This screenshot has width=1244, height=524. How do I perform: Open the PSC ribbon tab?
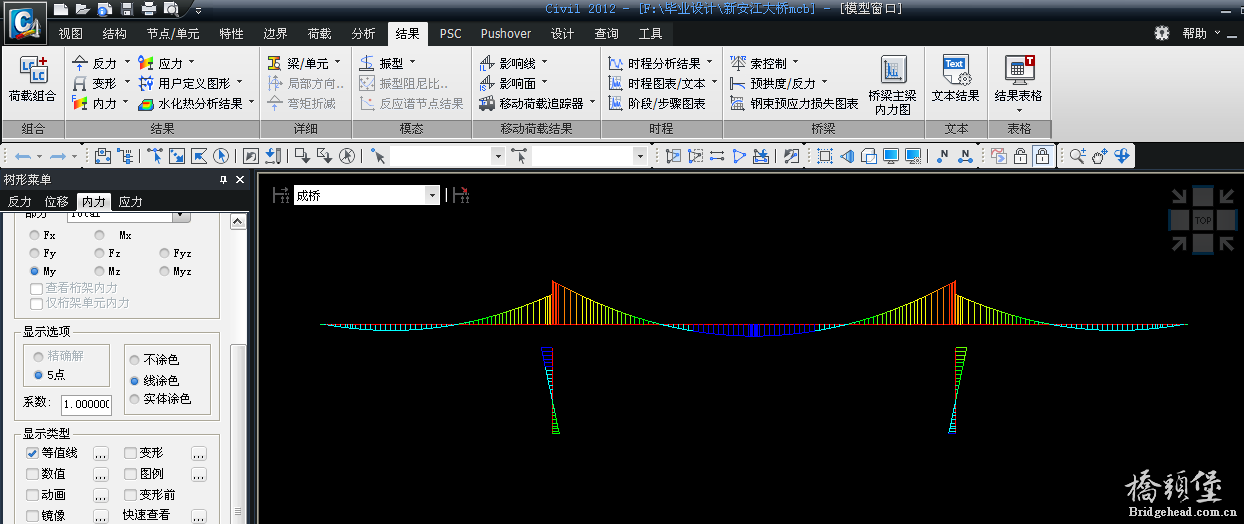(451, 33)
